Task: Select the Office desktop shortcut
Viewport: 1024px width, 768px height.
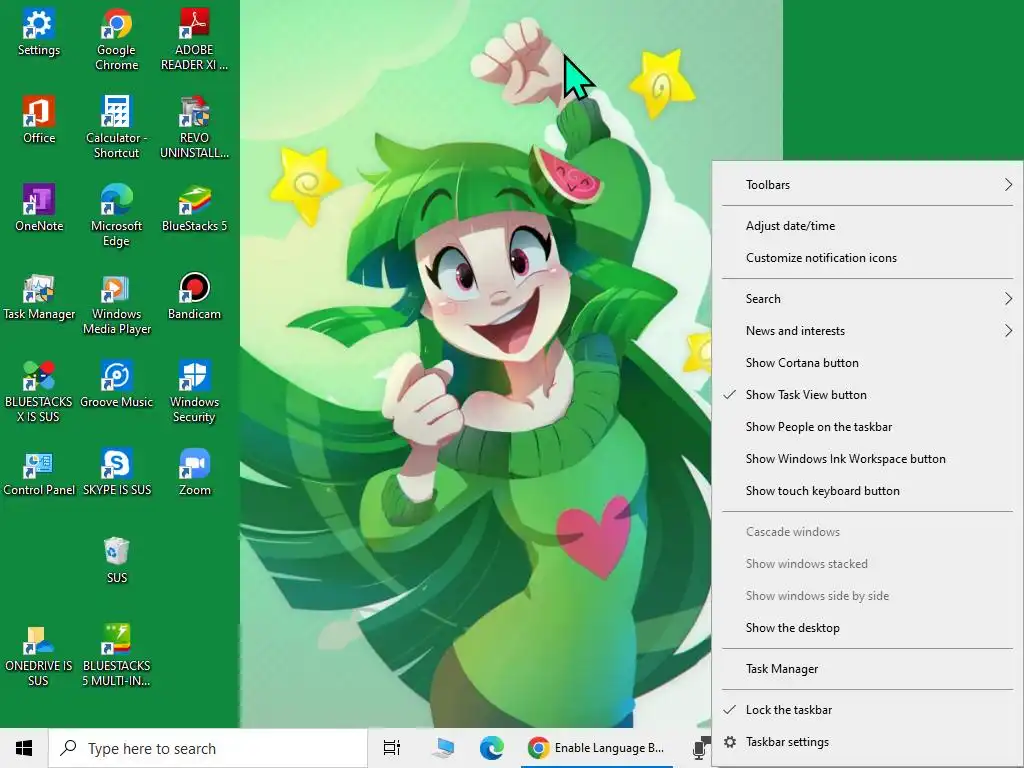Action: [39, 121]
